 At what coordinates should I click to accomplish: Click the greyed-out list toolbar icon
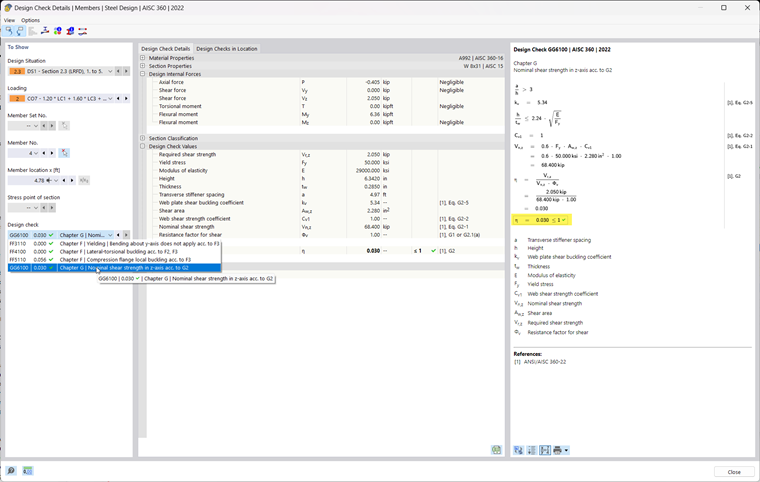(x=32, y=31)
